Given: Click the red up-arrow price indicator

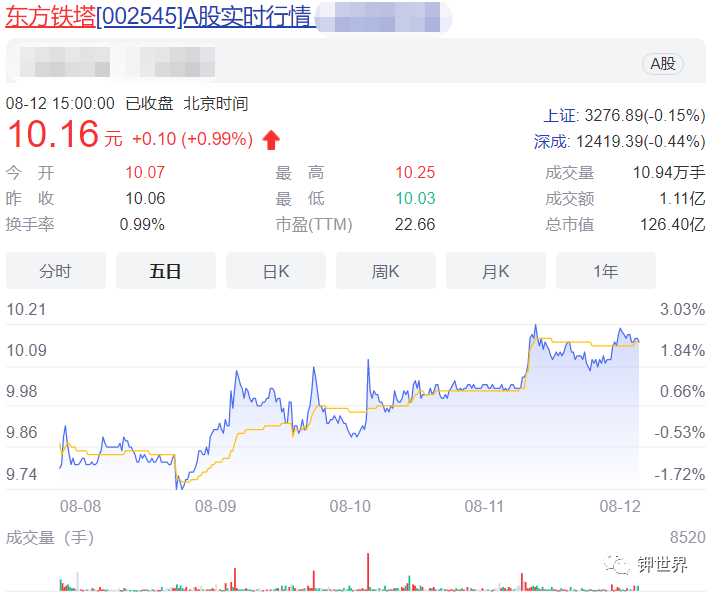Looking at the screenshot, I should 271,139.
